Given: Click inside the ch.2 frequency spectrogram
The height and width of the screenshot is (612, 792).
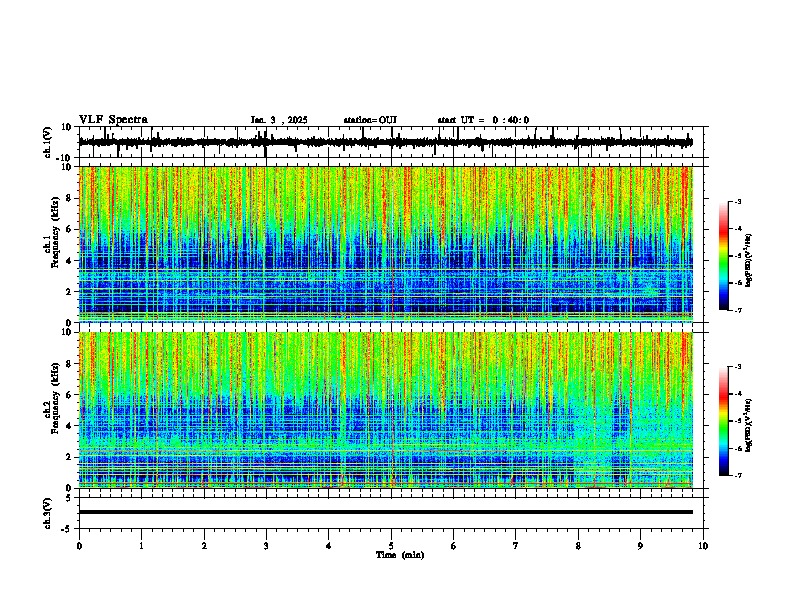Looking at the screenshot, I should 386,410.
